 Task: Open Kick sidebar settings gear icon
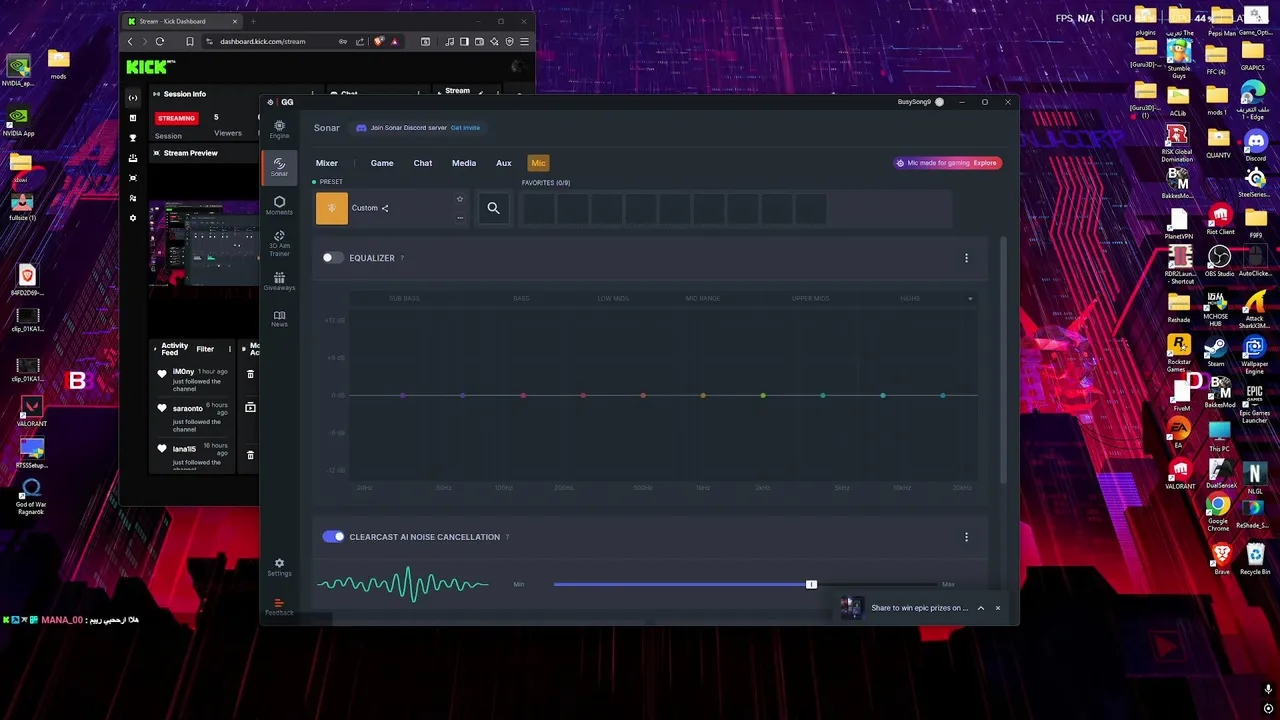[133, 217]
